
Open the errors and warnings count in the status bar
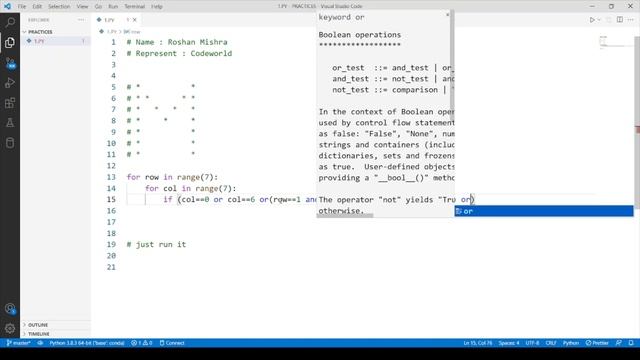(x=142, y=343)
